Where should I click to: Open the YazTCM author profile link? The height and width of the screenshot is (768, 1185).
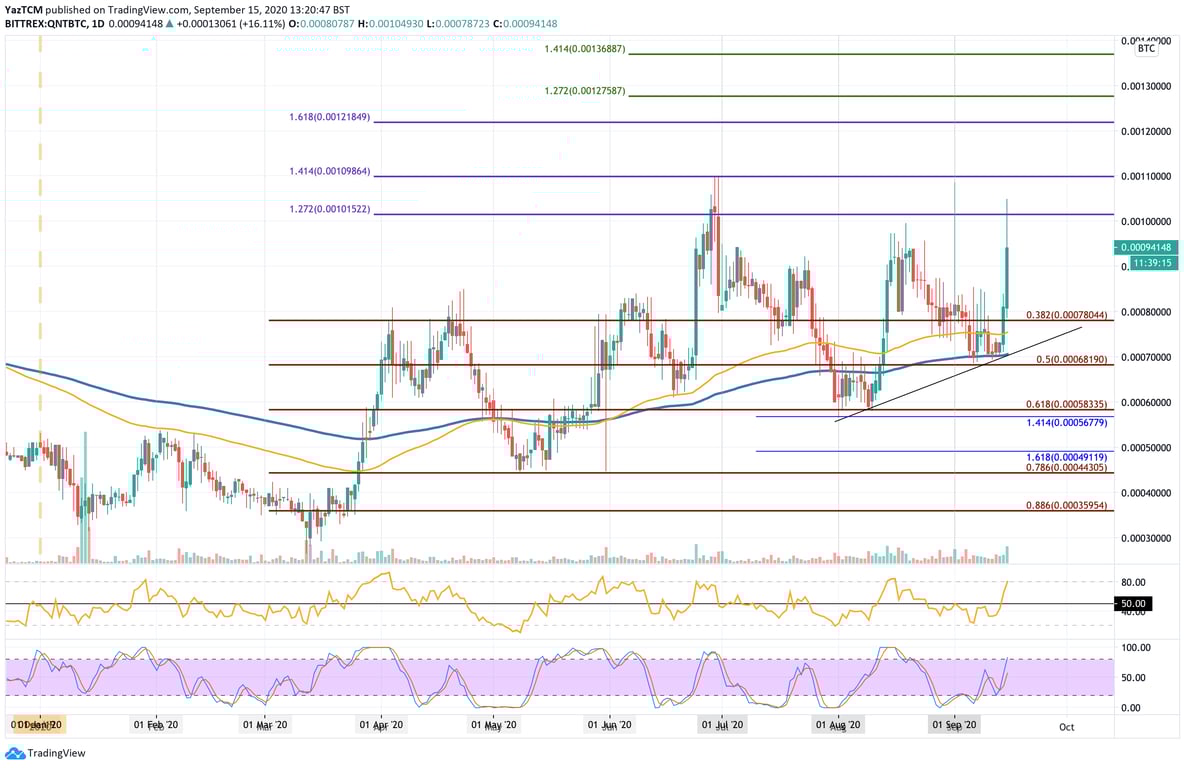[x=26, y=7]
